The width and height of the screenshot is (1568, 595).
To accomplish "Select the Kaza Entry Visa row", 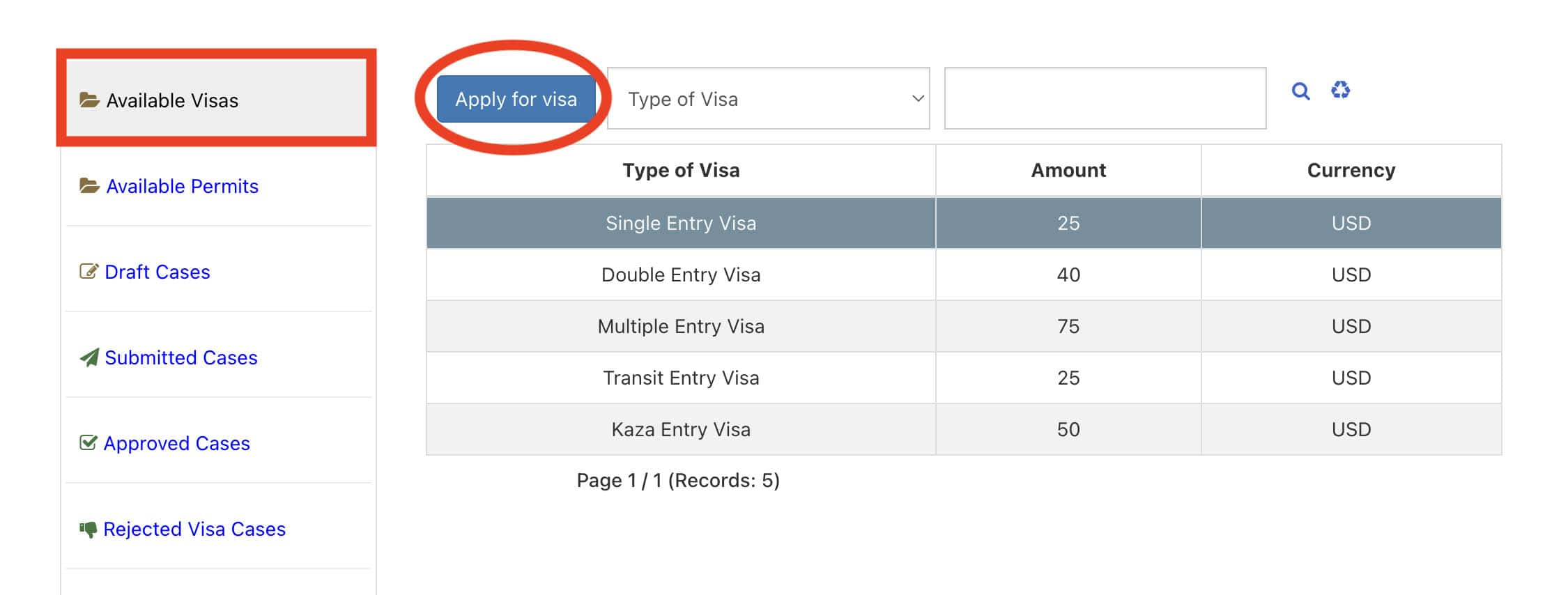I will point(682,429).
